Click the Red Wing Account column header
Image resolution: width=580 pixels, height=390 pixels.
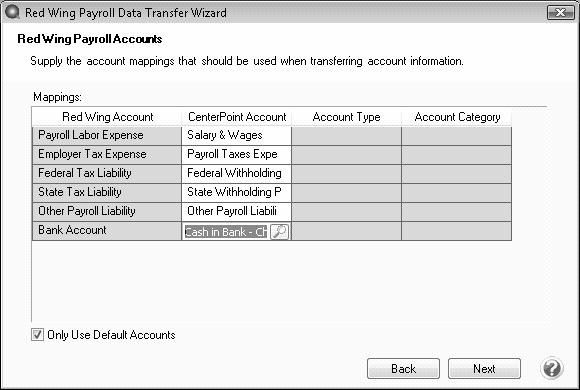click(107, 117)
